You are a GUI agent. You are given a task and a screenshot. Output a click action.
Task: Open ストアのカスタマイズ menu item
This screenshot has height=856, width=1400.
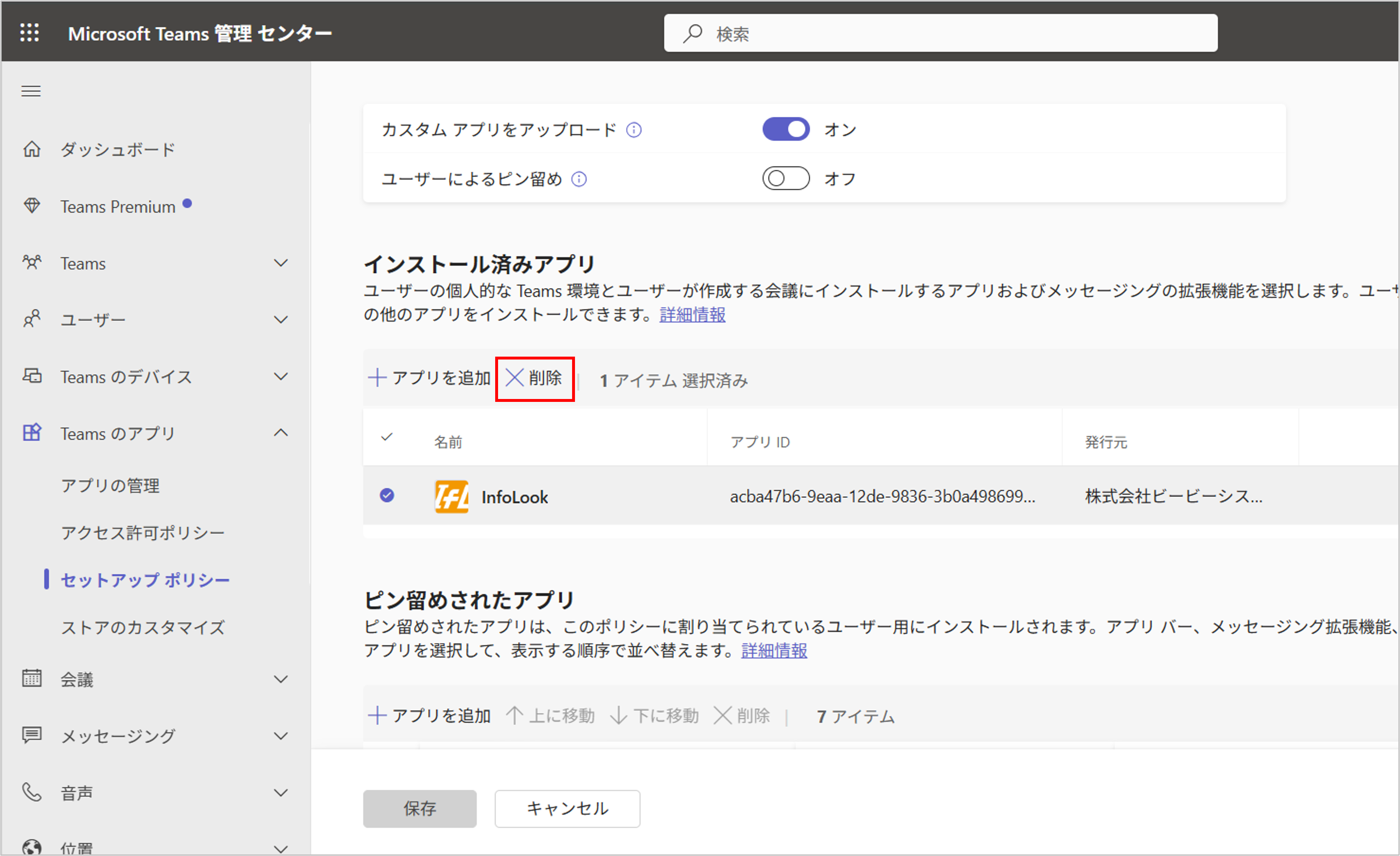tap(143, 628)
